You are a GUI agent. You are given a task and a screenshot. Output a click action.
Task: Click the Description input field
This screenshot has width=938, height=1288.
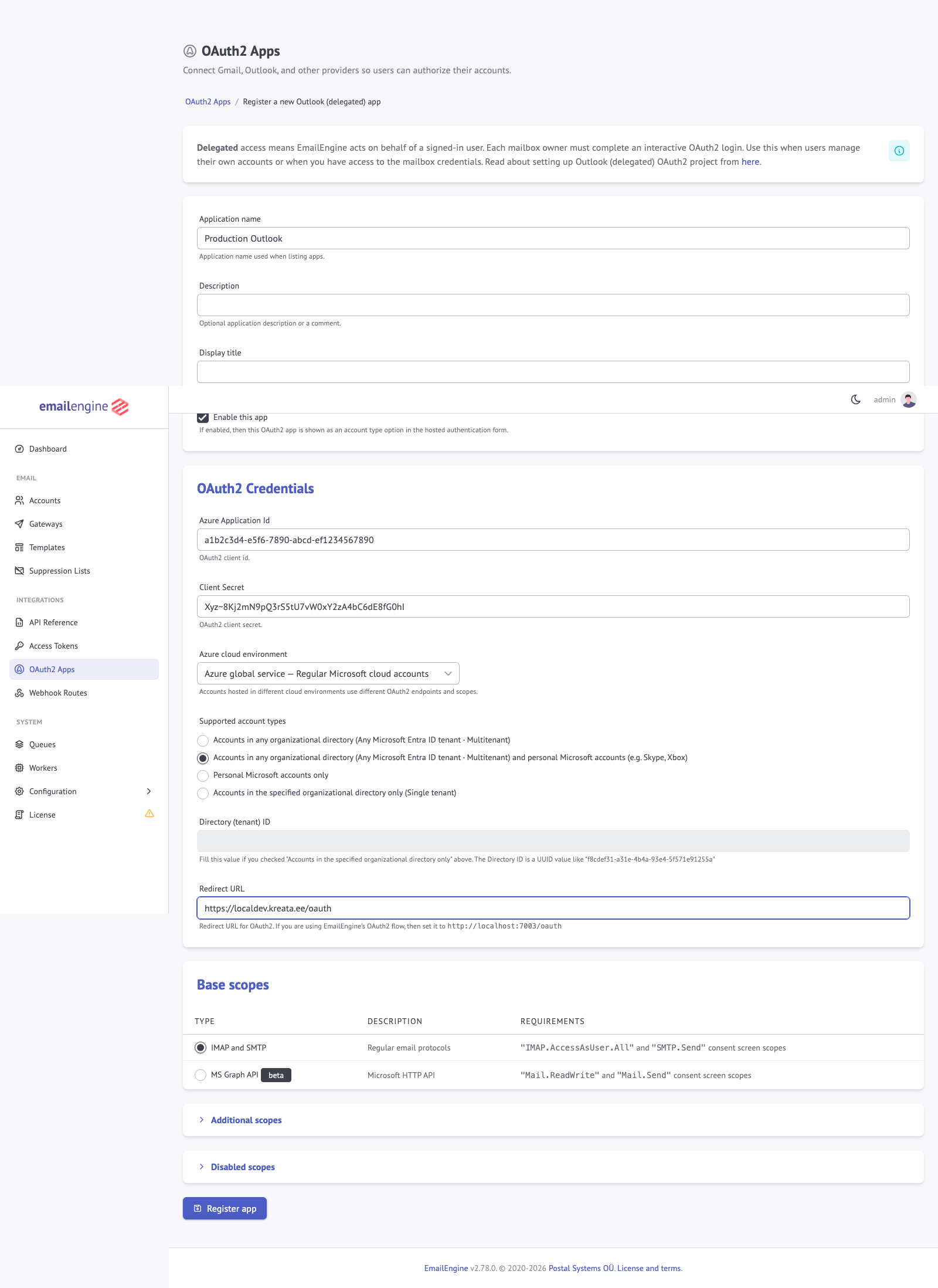pyautogui.click(x=553, y=305)
